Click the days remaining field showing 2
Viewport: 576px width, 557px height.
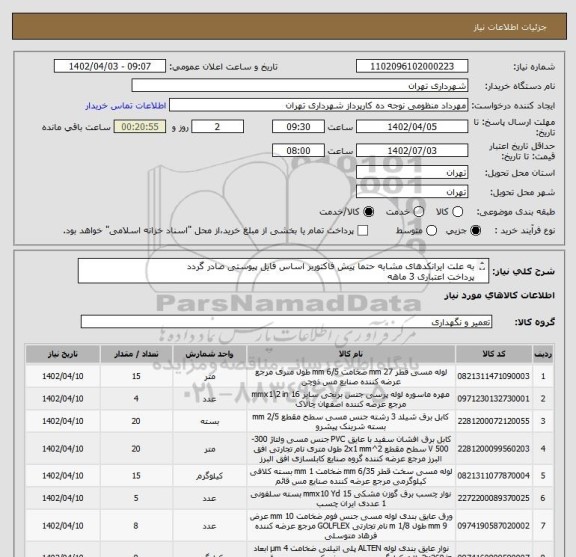(217, 127)
